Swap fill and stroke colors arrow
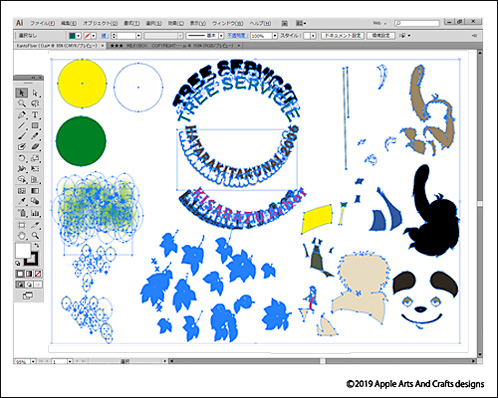 pos(36,245)
